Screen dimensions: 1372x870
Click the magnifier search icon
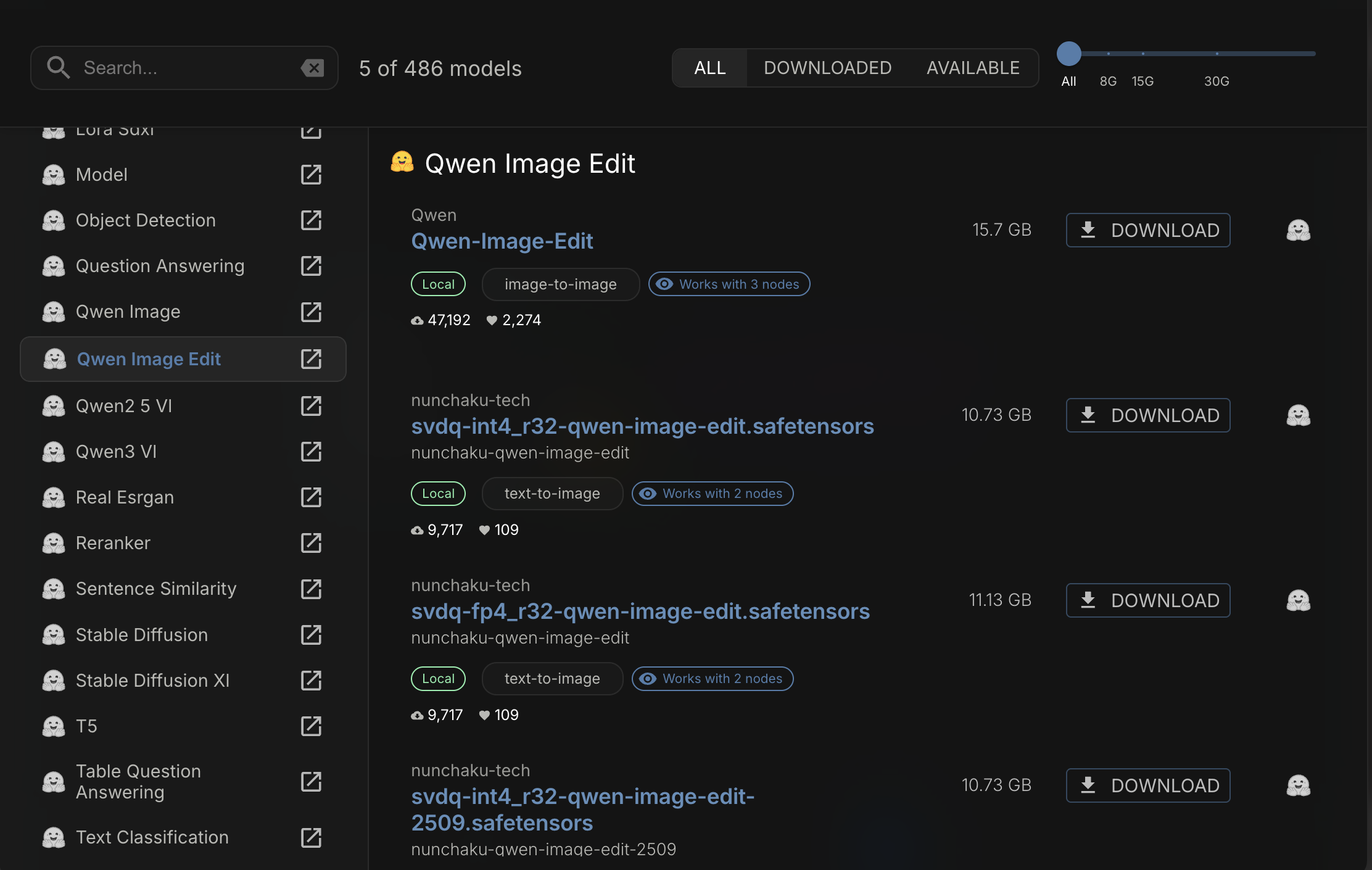[x=59, y=68]
